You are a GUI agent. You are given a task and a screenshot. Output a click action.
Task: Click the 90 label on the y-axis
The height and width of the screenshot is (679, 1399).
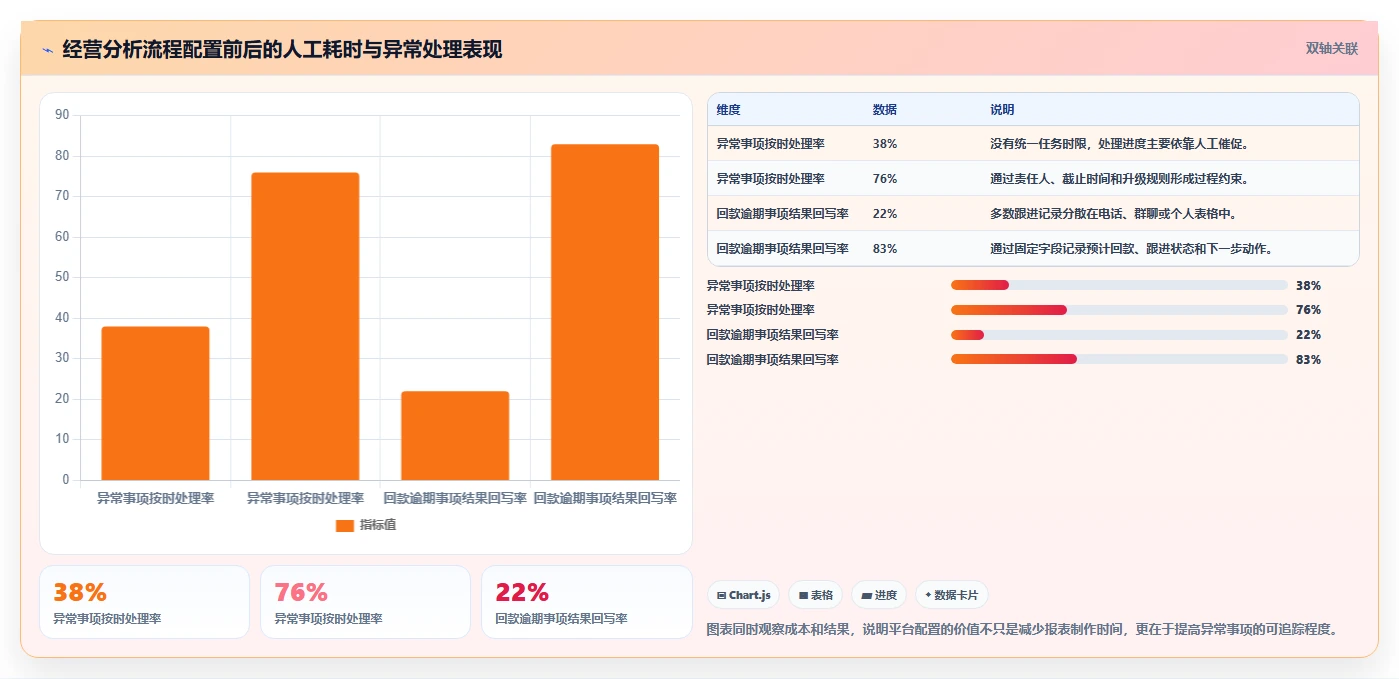coord(62,115)
